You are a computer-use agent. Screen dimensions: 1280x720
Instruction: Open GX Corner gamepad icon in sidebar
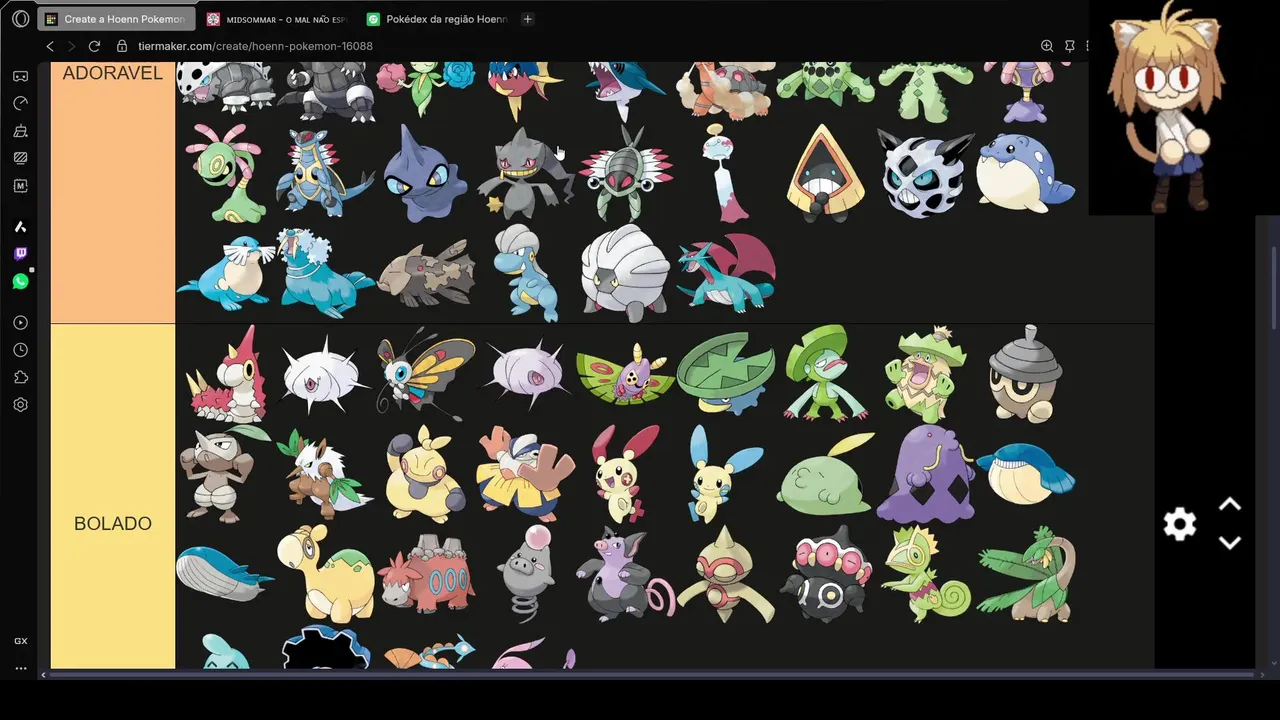tap(20, 76)
